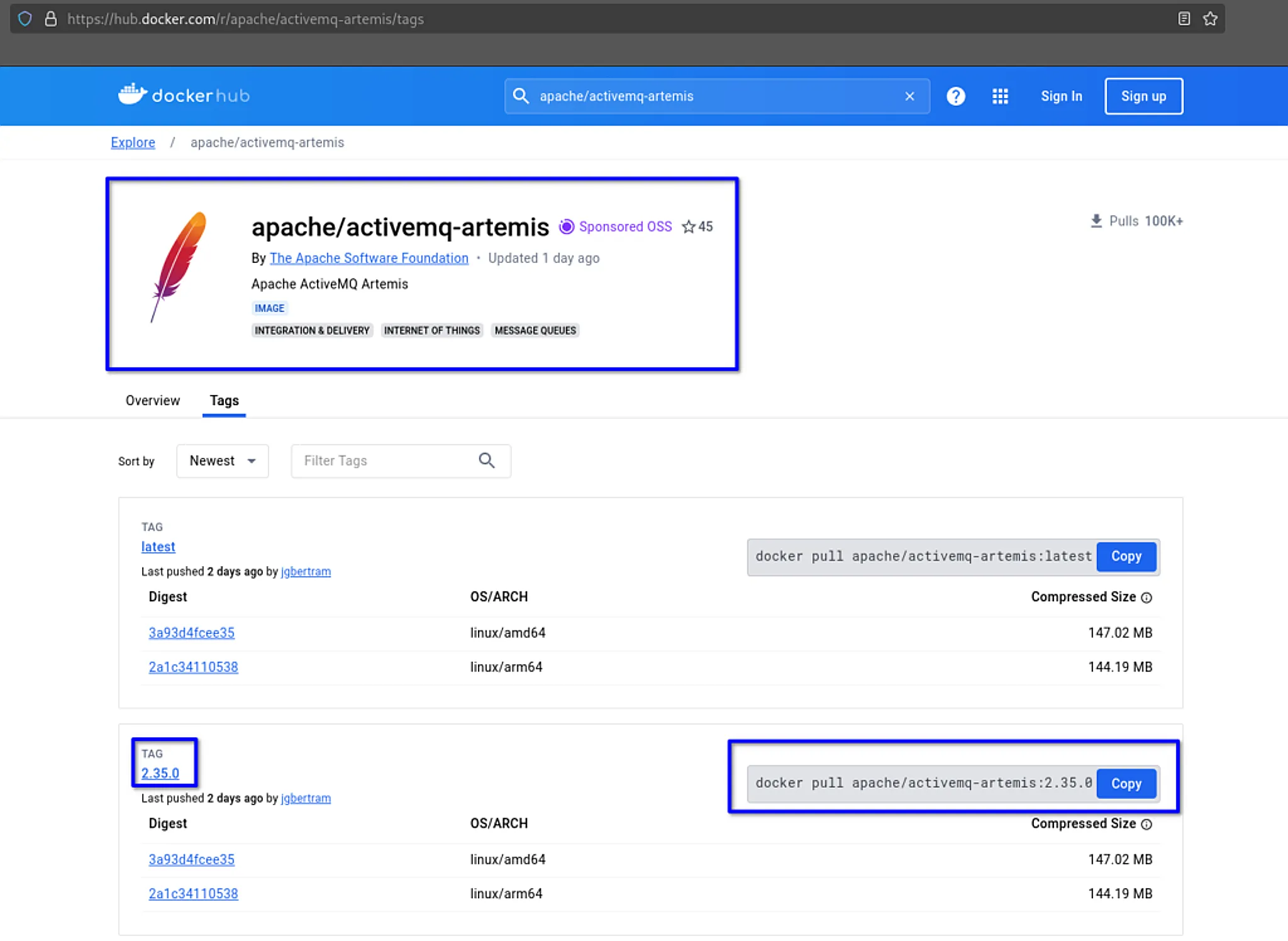
Task: Click the INTERNET OF THINGS category chip
Action: (432, 330)
